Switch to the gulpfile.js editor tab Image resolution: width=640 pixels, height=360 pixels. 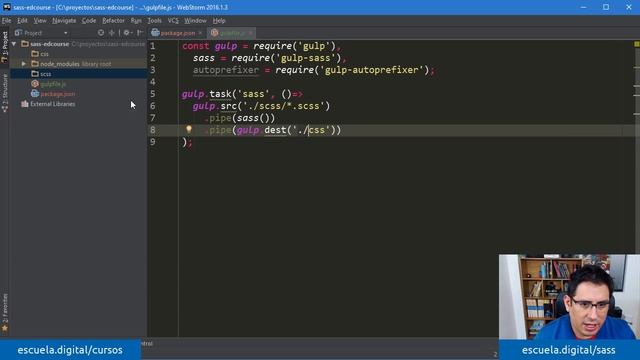232,33
